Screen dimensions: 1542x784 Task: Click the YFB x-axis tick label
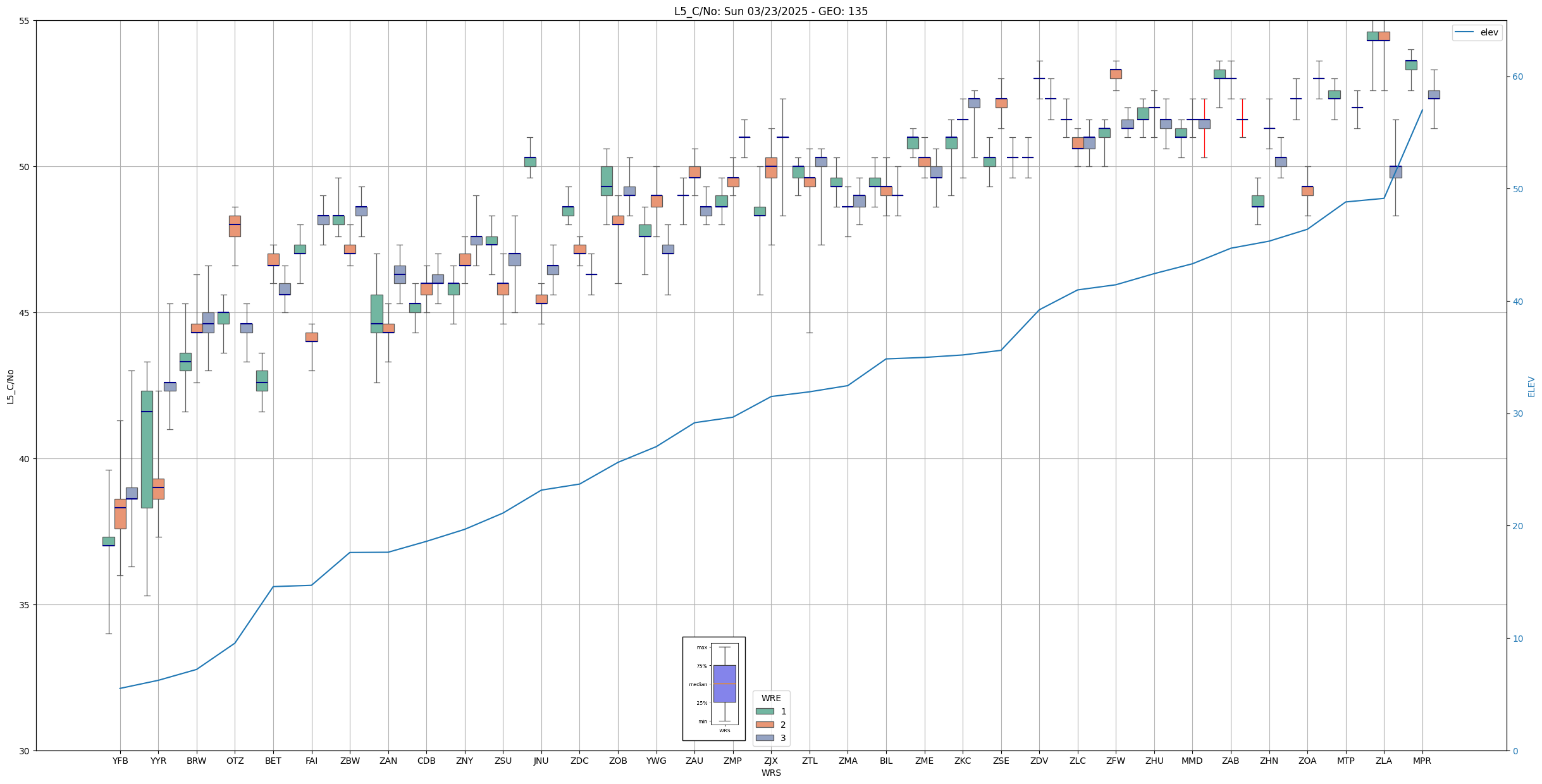coord(120,761)
